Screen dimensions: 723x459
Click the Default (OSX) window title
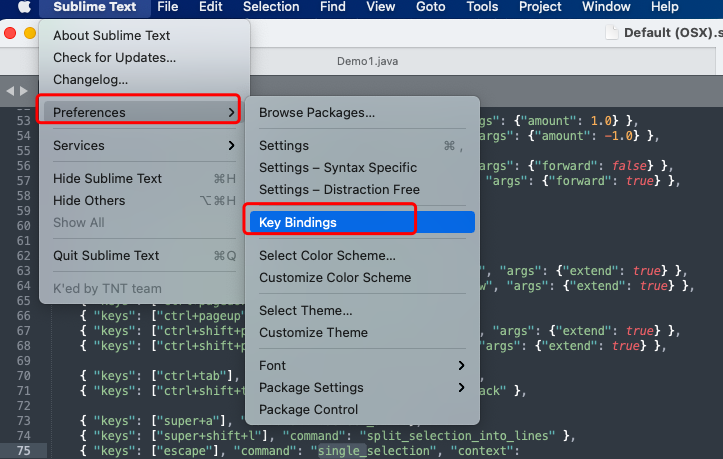tap(673, 33)
